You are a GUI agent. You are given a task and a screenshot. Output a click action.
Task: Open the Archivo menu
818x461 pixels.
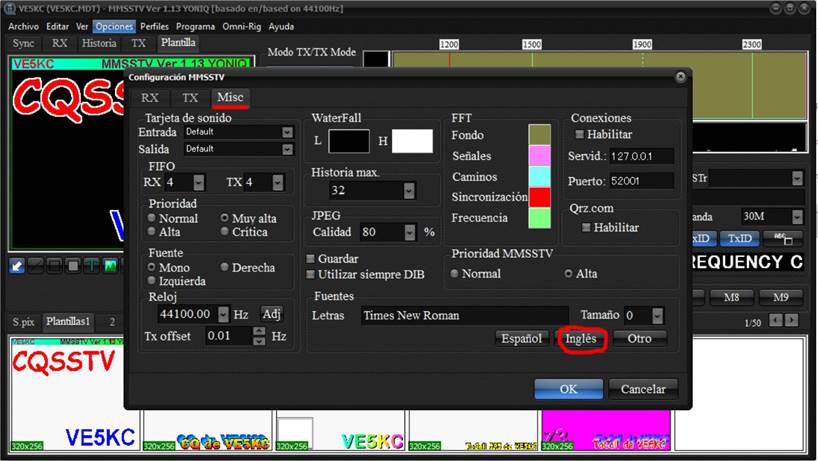[x=23, y=26]
